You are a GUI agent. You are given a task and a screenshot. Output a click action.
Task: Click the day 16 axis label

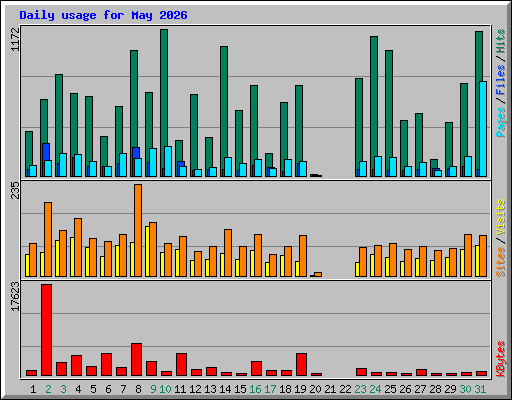(x=255, y=389)
